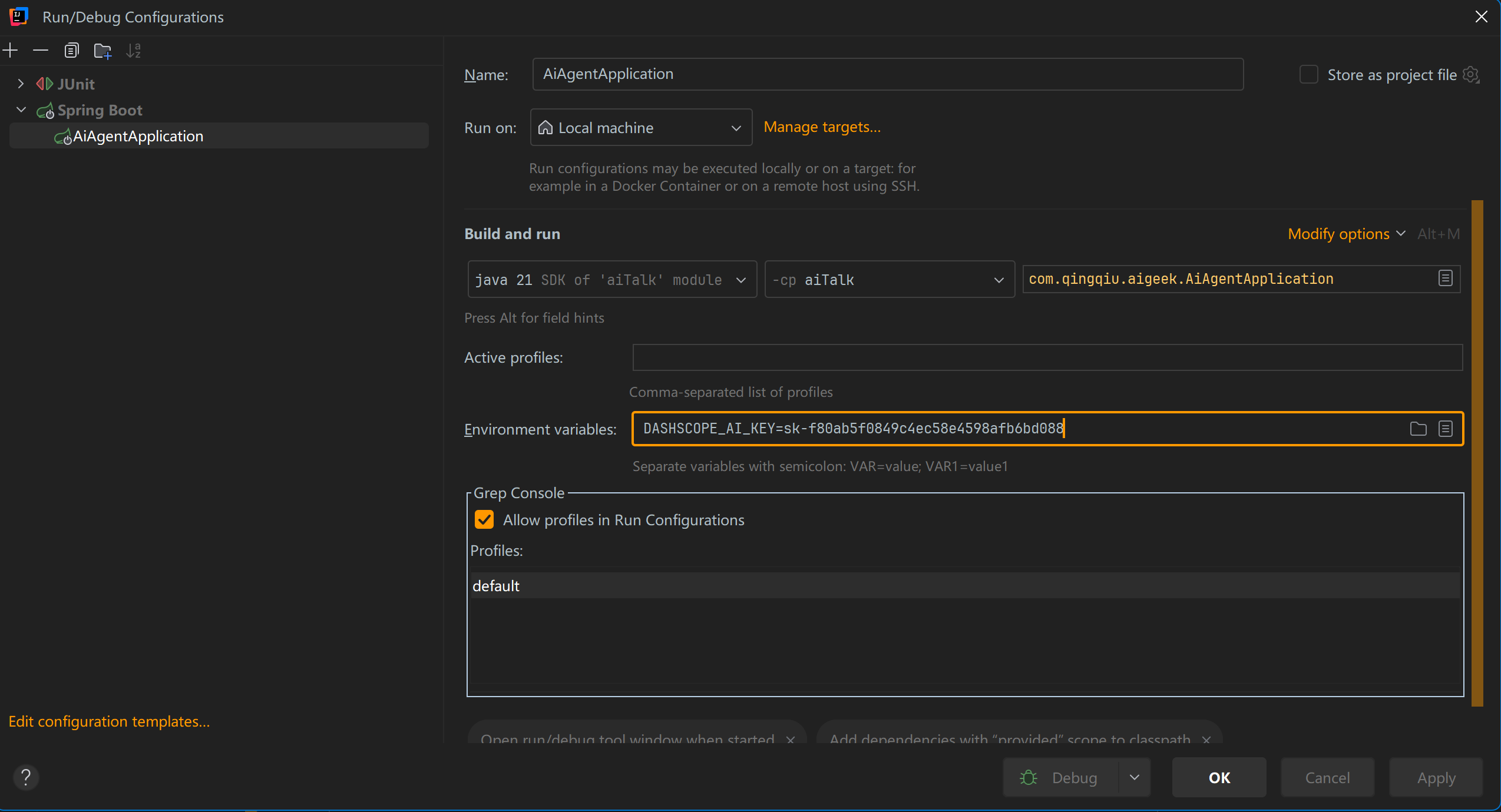Click the Apply button
This screenshot has height=812, width=1501.
click(1436, 778)
